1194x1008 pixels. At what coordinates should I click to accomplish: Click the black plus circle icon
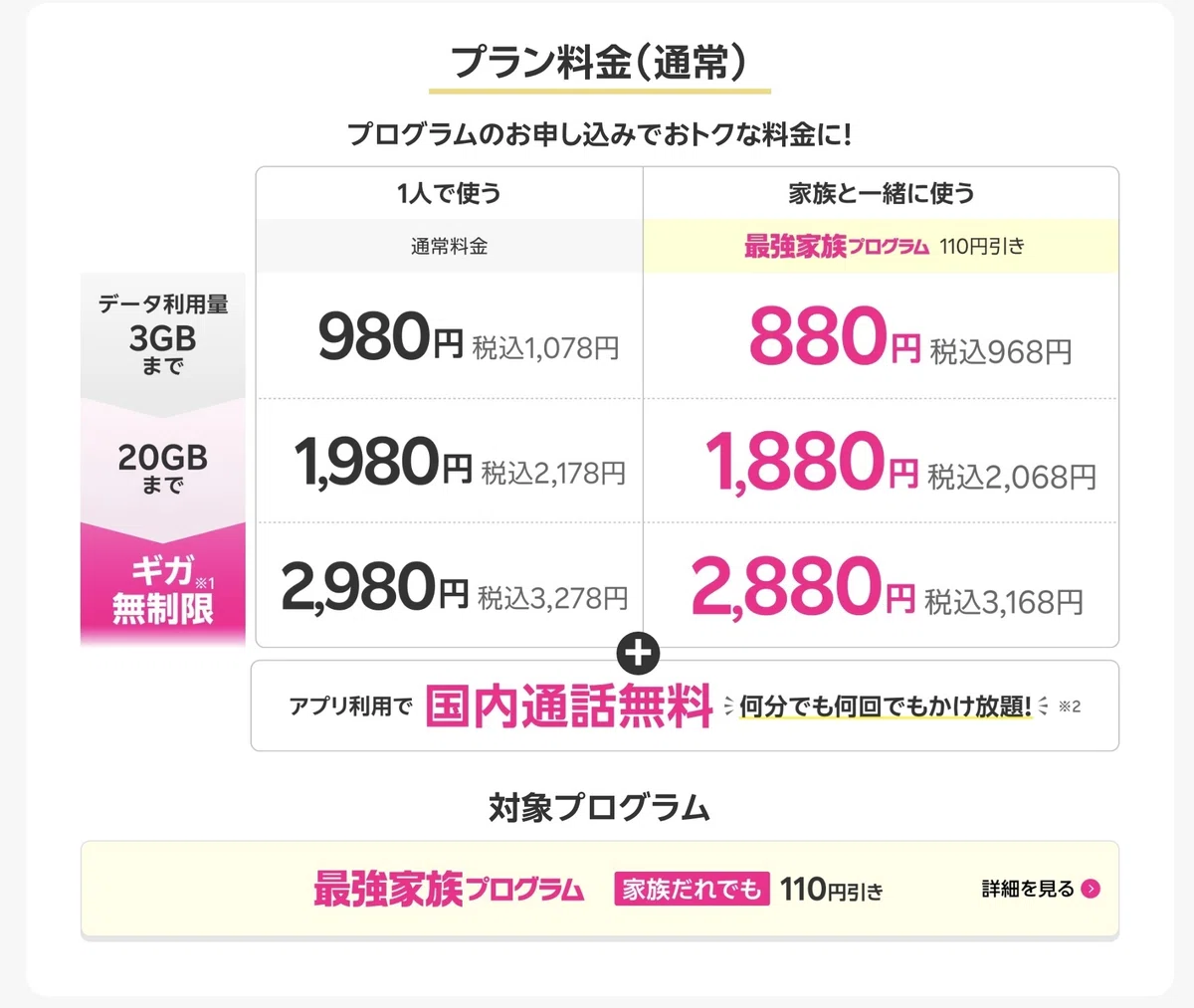click(x=639, y=655)
